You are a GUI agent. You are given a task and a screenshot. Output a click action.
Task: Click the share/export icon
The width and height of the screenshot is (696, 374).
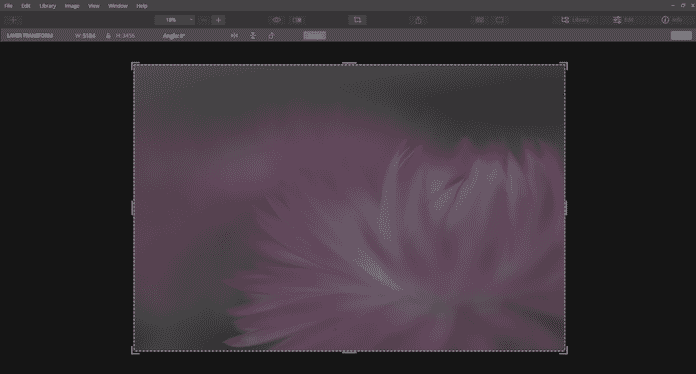tap(418, 20)
